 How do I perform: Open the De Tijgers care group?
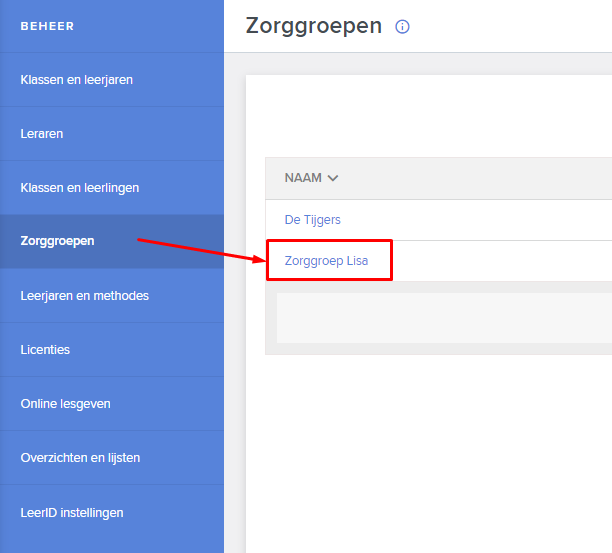[x=312, y=220]
